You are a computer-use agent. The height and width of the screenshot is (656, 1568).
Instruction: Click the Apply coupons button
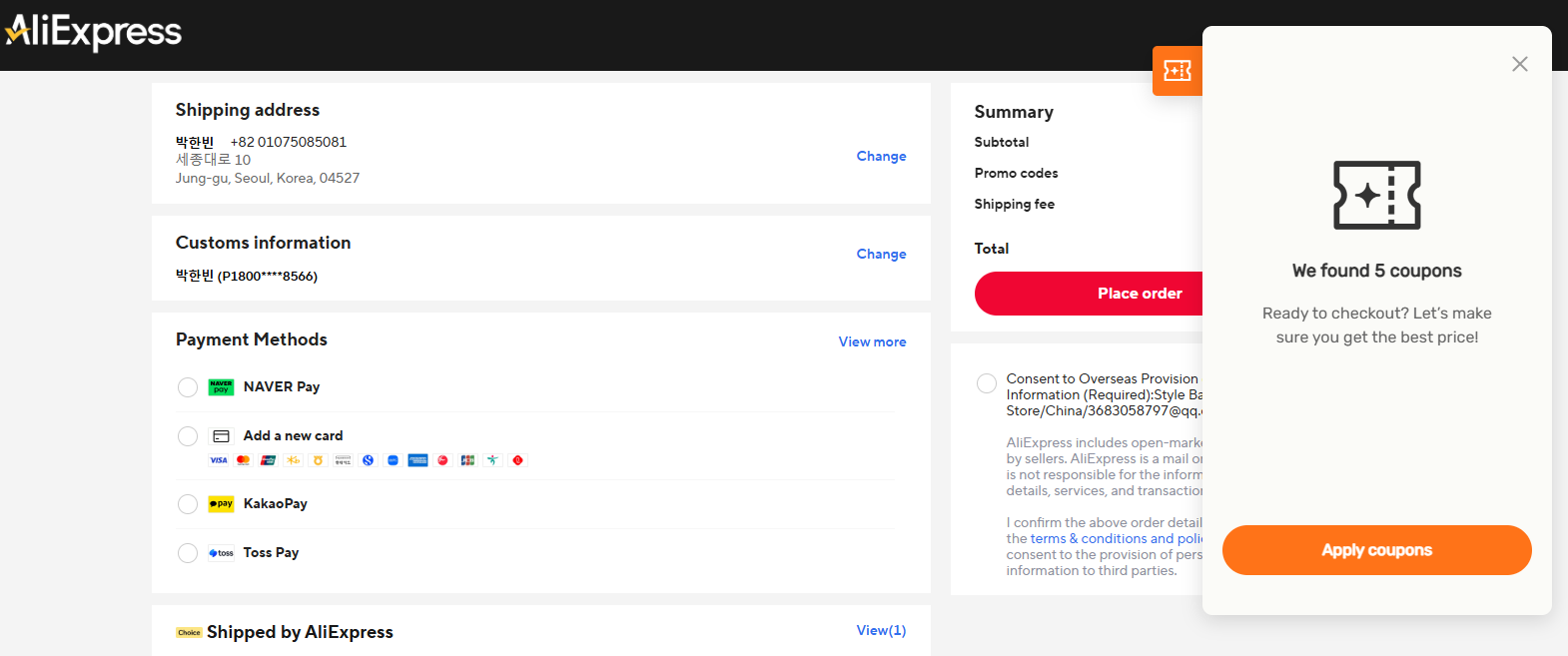pos(1377,550)
